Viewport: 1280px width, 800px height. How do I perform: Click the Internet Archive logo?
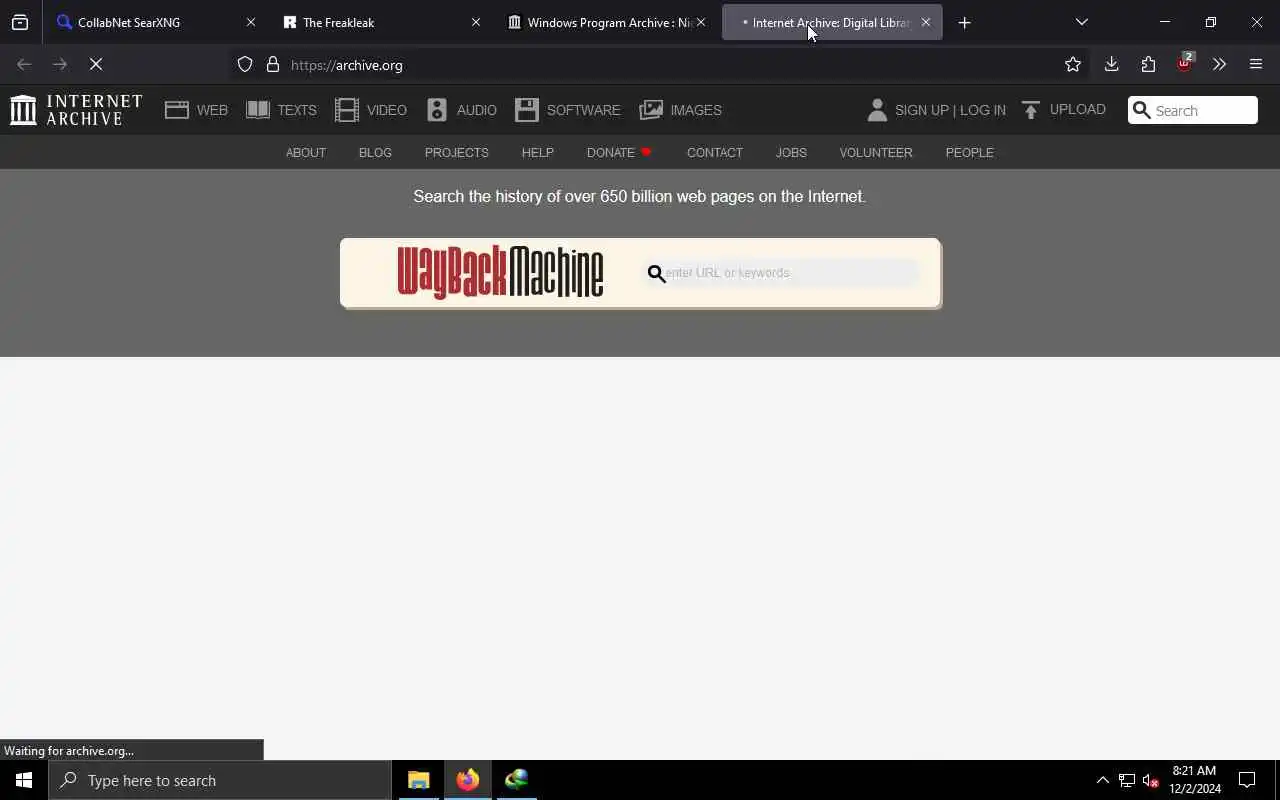coord(76,110)
